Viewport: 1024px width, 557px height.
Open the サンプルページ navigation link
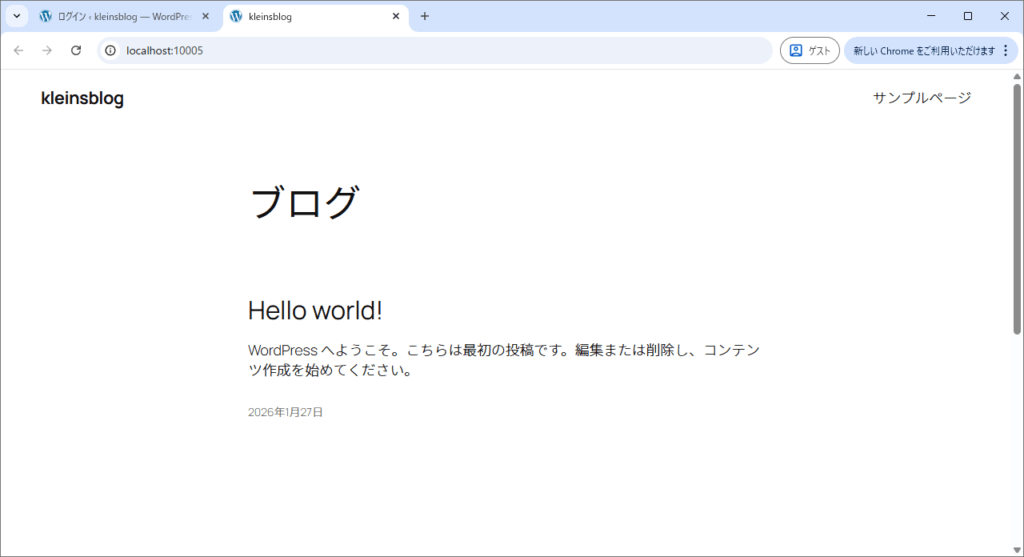click(x=921, y=97)
